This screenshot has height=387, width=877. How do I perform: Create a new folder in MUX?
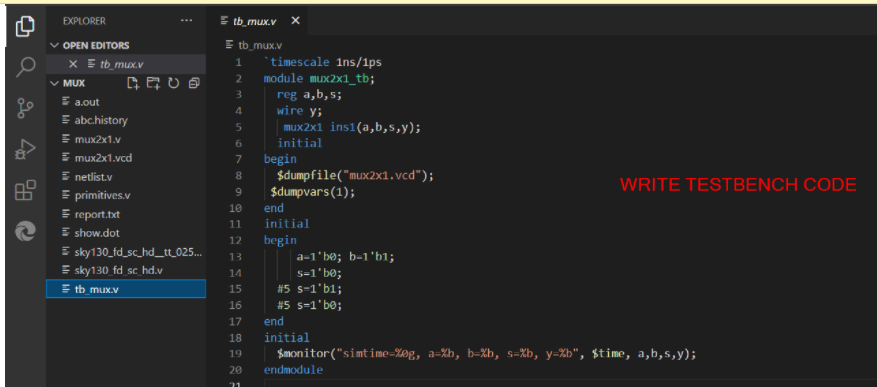point(153,83)
